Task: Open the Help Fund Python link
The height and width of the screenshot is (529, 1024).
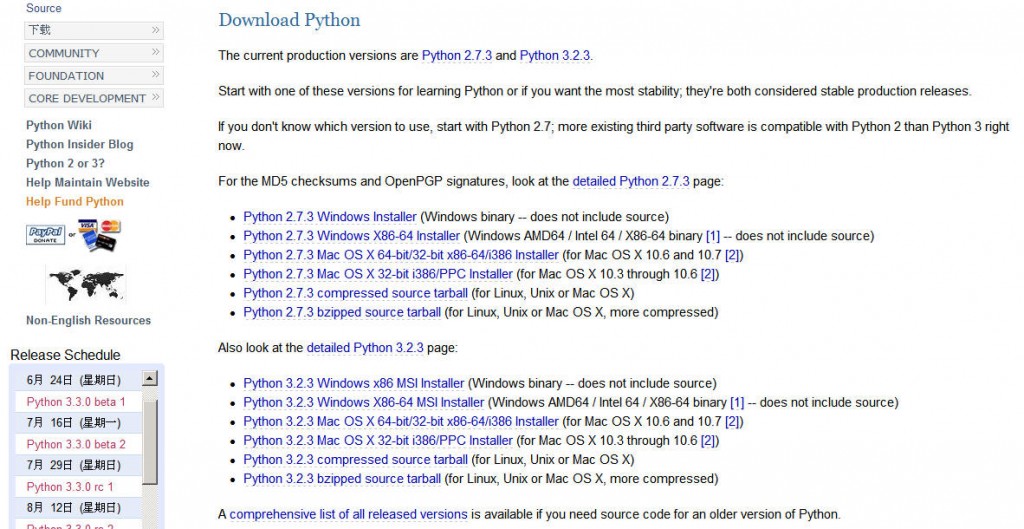Action: point(74,201)
